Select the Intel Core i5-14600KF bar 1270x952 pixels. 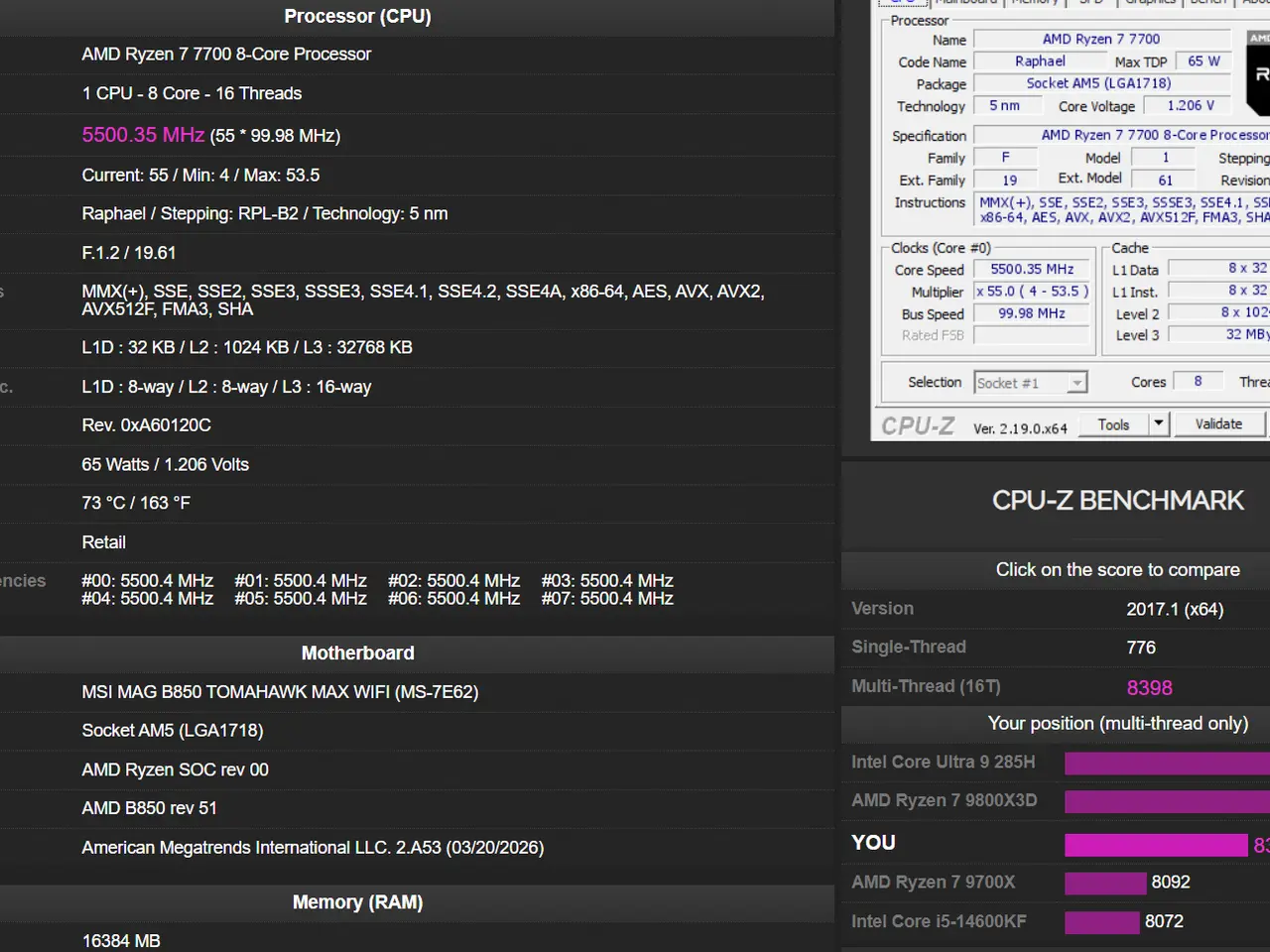point(1101,922)
